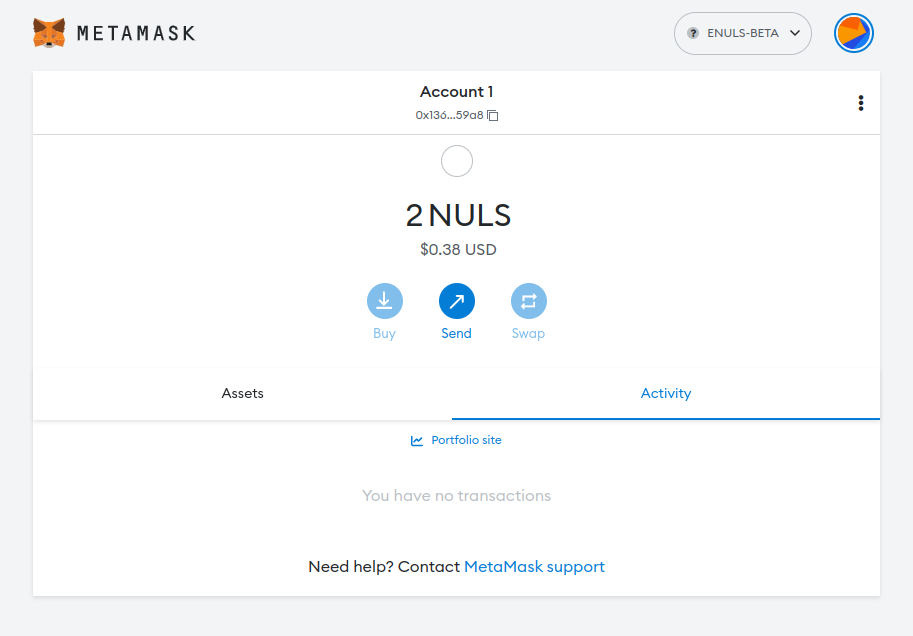Copy the account address with the clipboard icon

(493, 115)
